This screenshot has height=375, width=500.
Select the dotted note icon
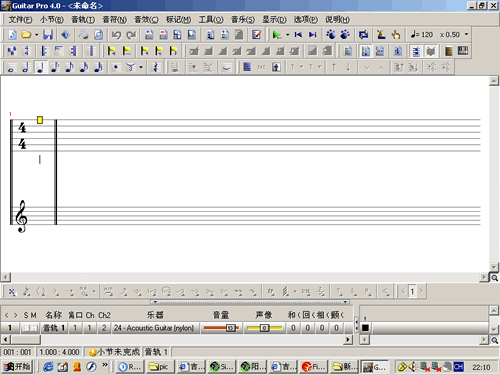click(x=116, y=67)
